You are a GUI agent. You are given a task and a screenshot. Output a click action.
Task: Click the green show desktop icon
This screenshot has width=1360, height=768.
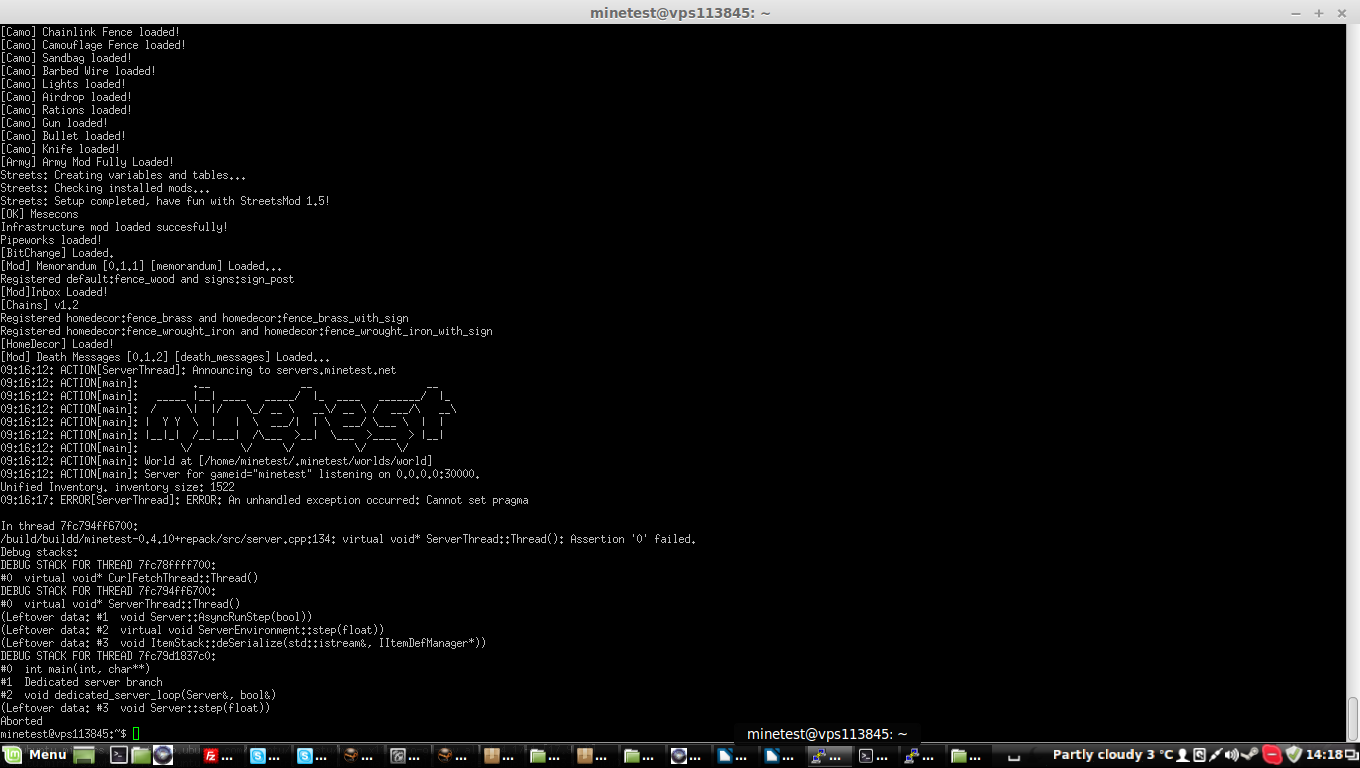(x=85, y=755)
